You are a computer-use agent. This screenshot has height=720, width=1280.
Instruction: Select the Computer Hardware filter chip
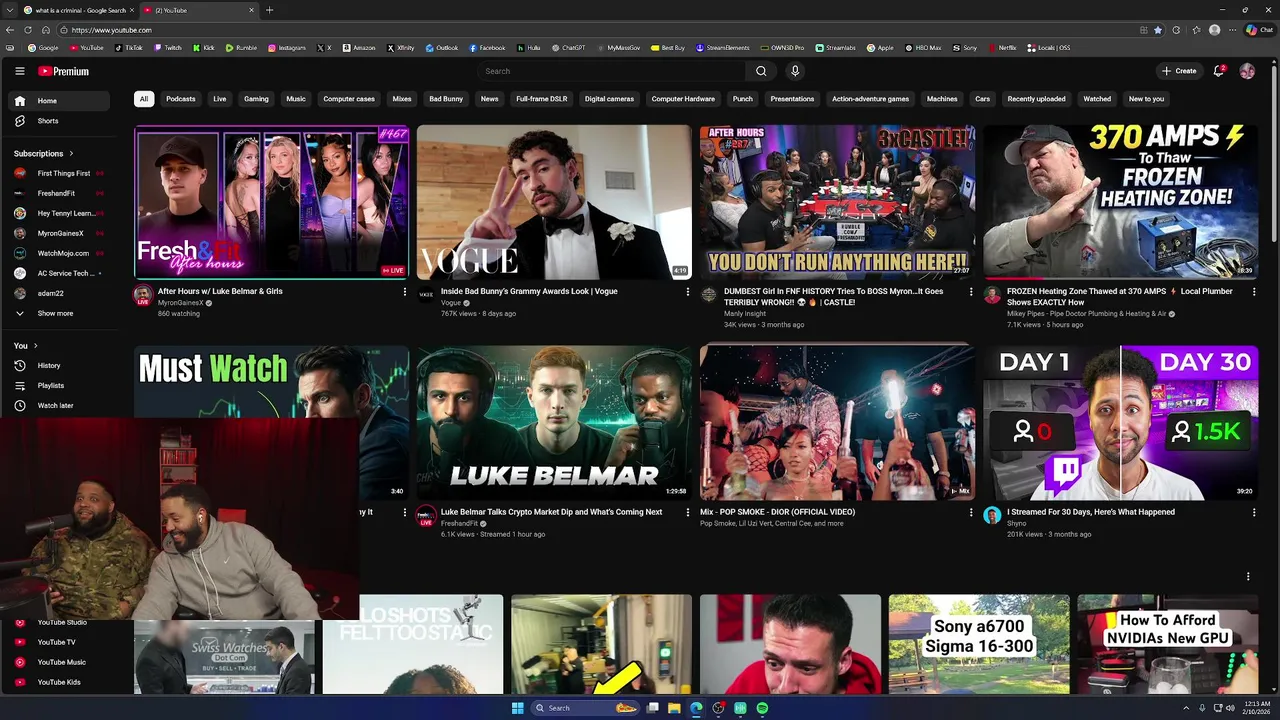[683, 99]
